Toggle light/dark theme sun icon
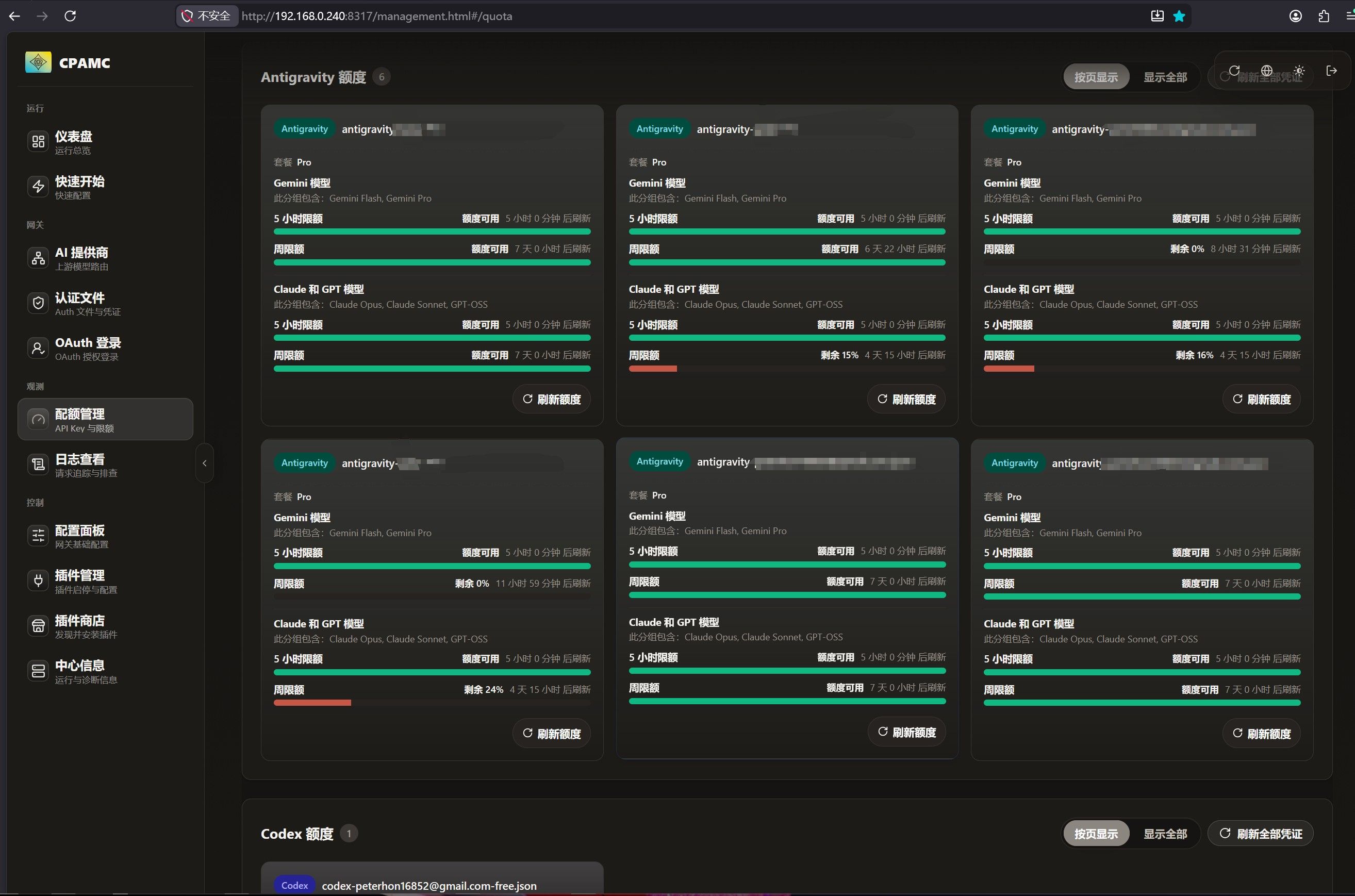Viewport: 1355px width, 896px height. point(1299,70)
